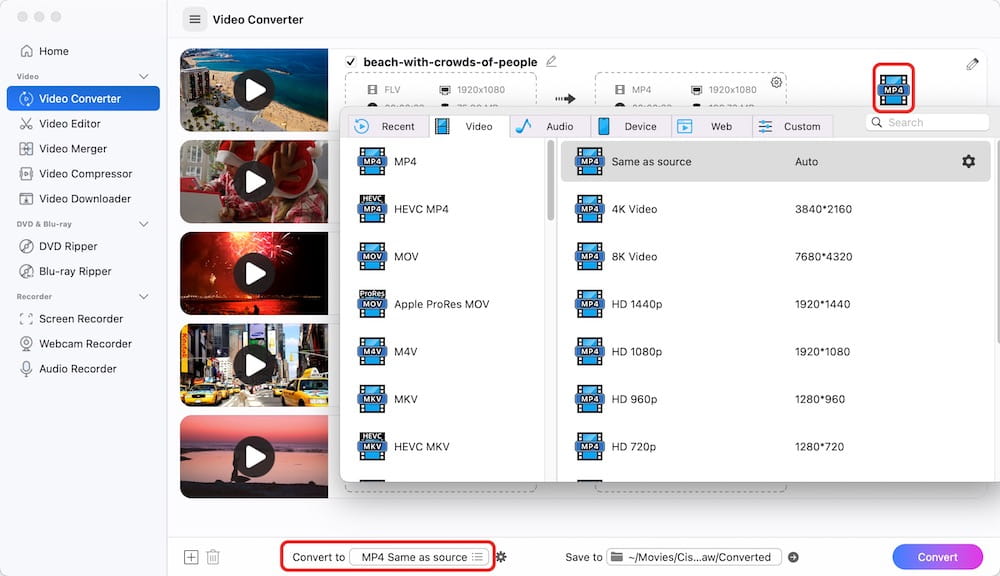Switch to the Web tab

pyautogui.click(x=712, y=126)
